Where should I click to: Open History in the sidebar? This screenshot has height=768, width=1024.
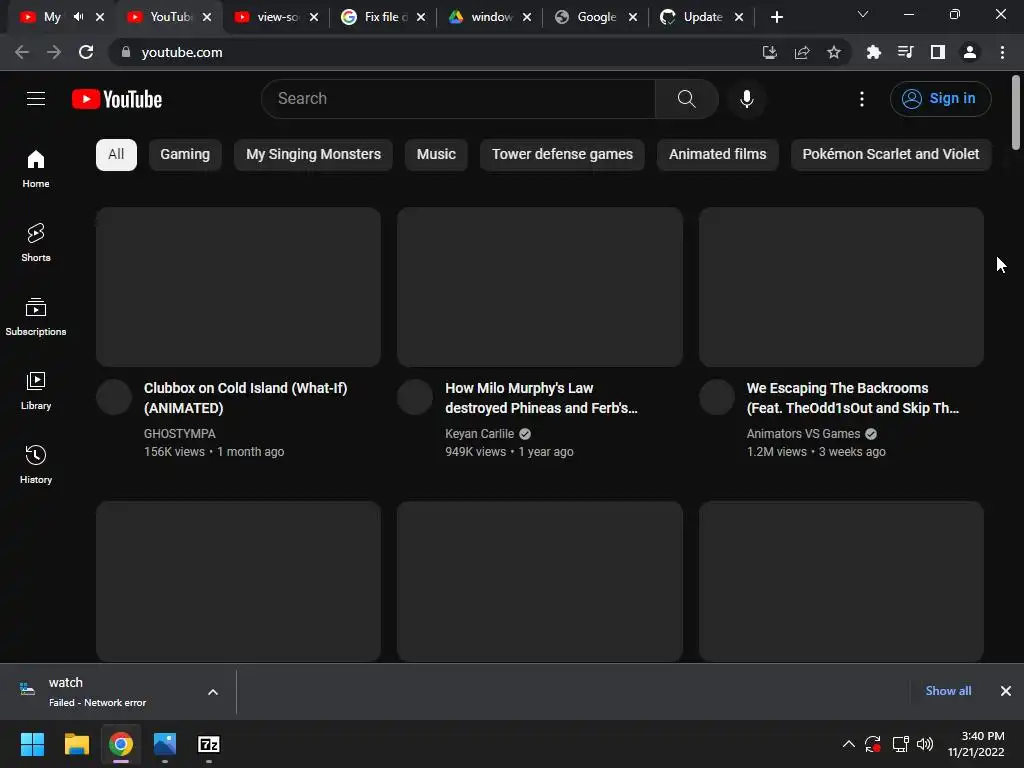click(x=36, y=464)
